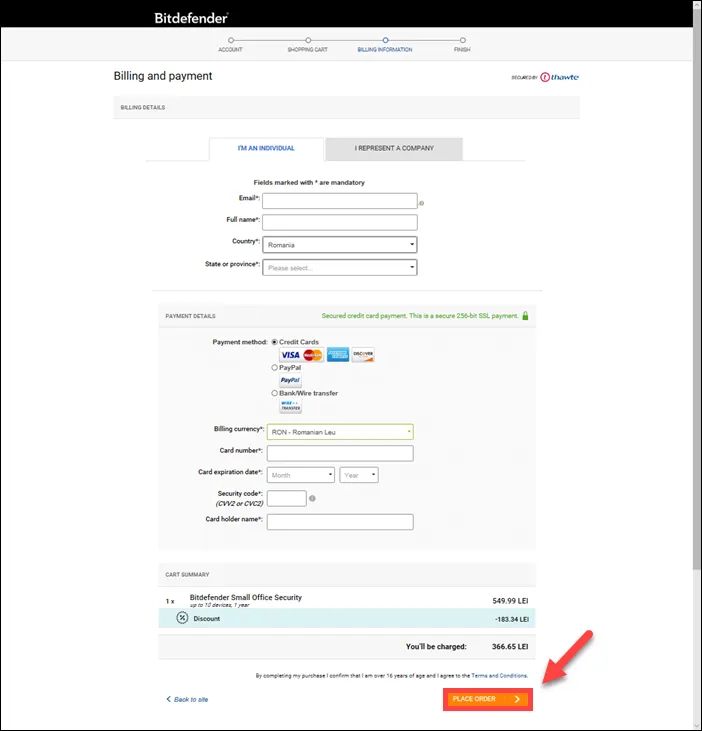Screen dimensions: 702x731
Task: Click the green SSL padlock icon
Action: point(525,316)
